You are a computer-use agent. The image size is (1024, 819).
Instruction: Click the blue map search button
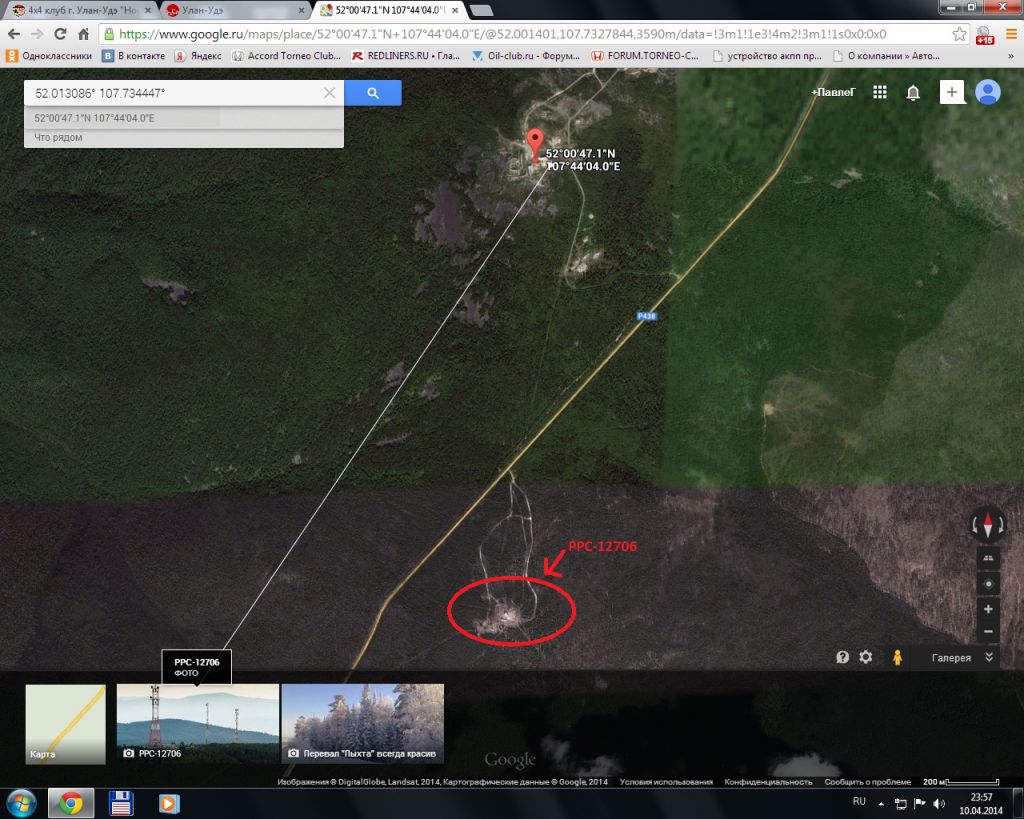point(372,93)
